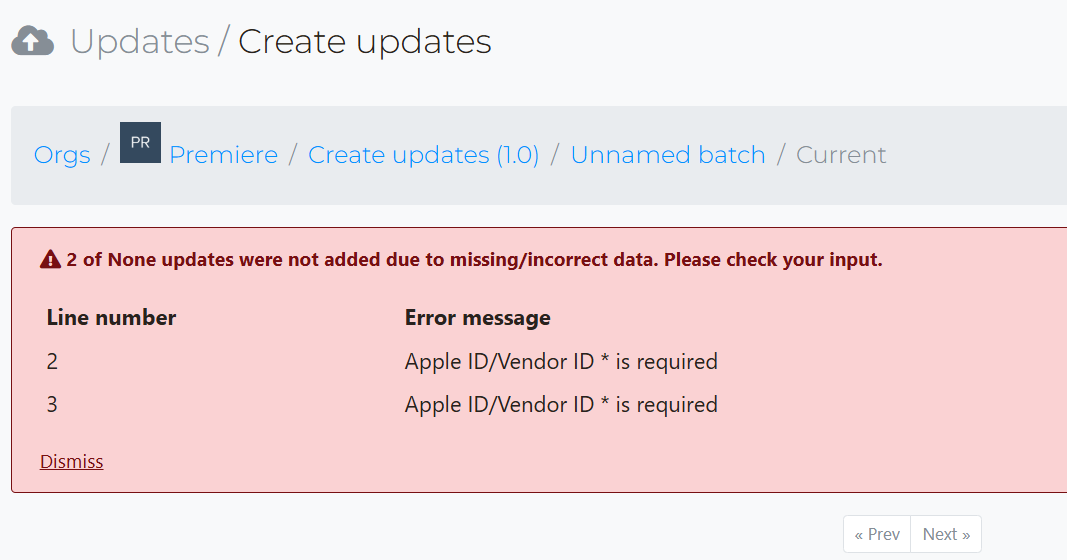Click the warning triangle icon in alert
The height and width of the screenshot is (560, 1067).
[50, 259]
